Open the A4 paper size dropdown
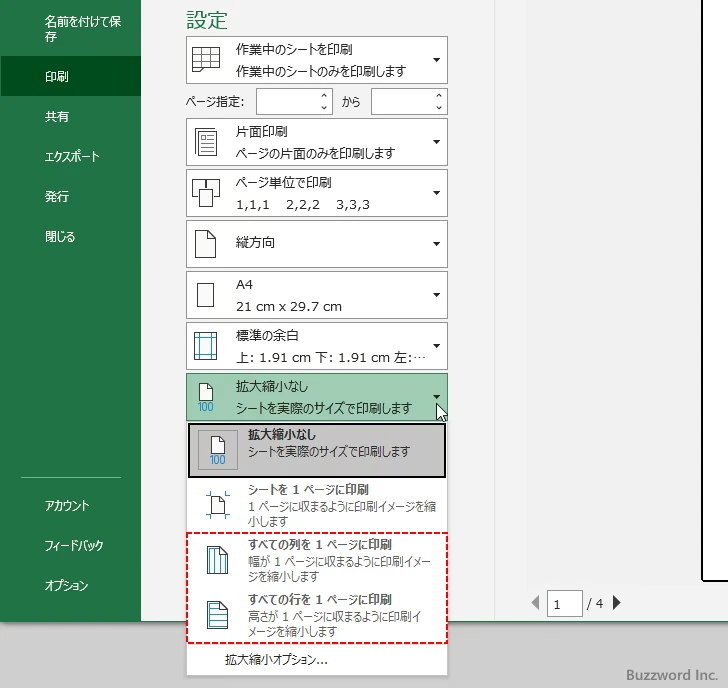 (x=317, y=295)
